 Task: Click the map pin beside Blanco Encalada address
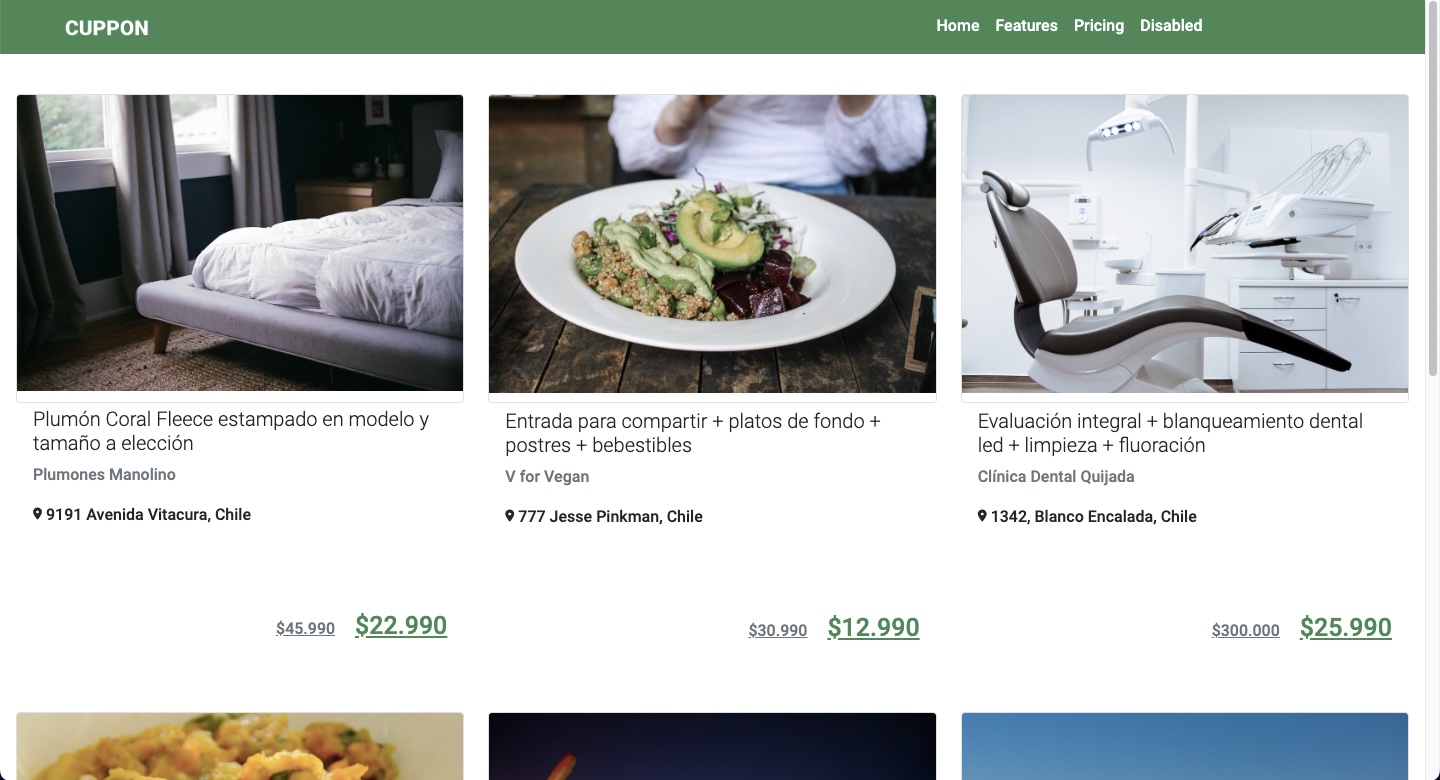point(982,516)
